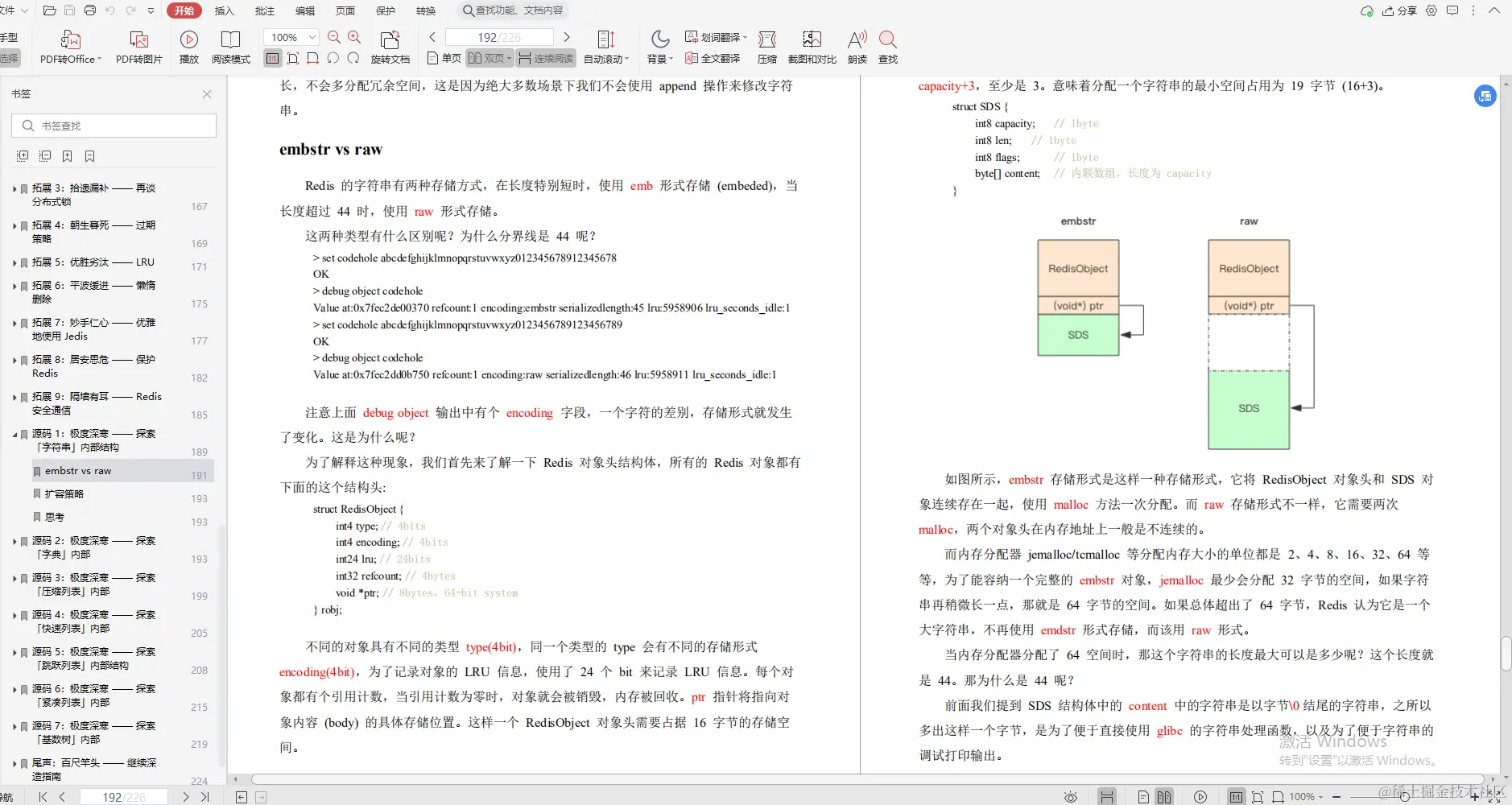Zoom out with minus magnifier
The image size is (1512, 805).
[334, 37]
